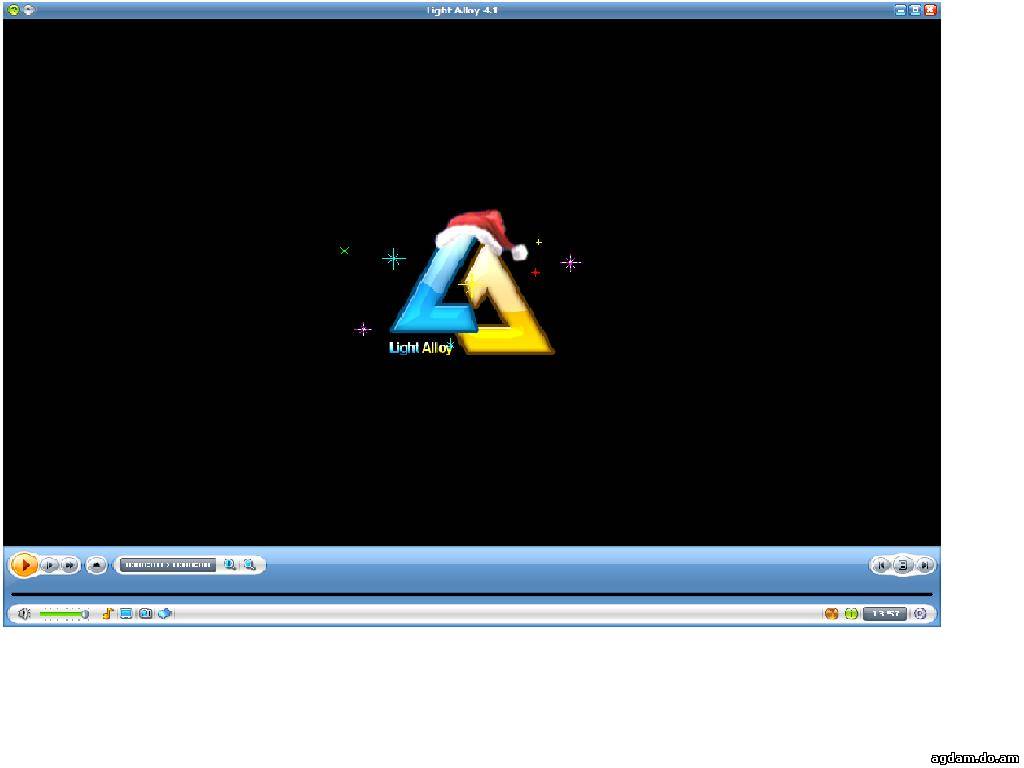Viewport: 1024px width, 768px height.
Task: Open the playlist list button
Action: point(903,565)
